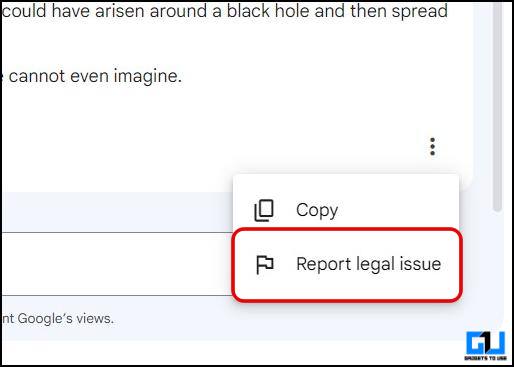The height and width of the screenshot is (367, 514).
Task: Click the prompt input field at left
Action: tap(117, 264)
